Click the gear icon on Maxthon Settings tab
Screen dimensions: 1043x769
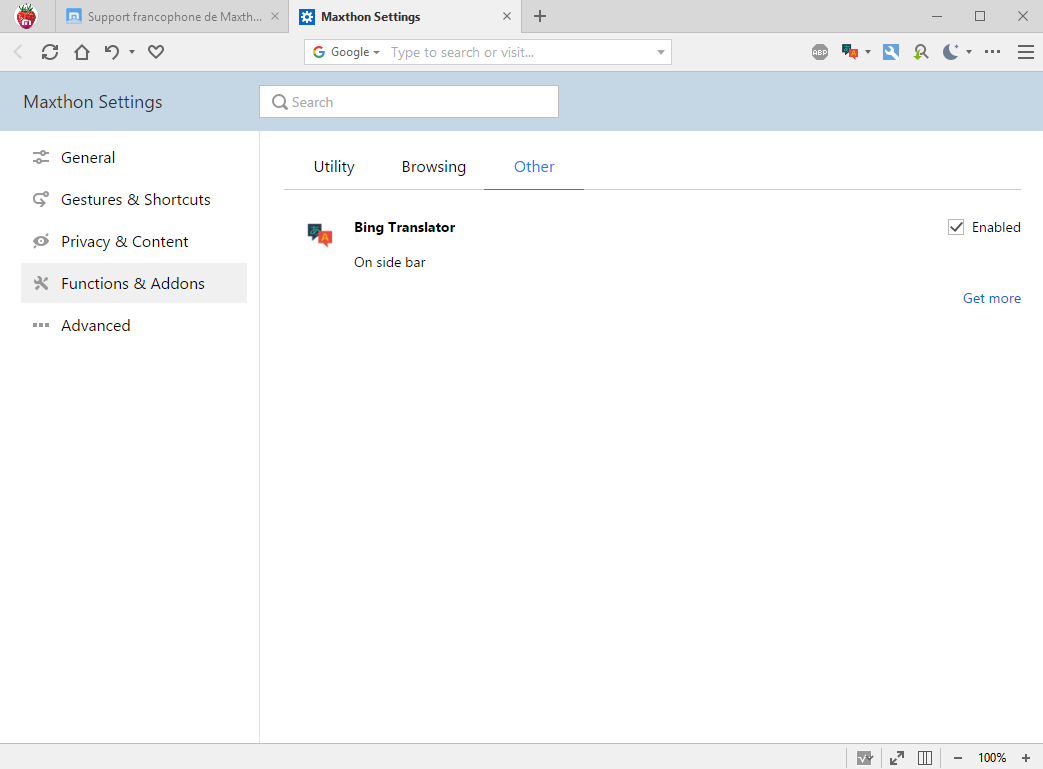[307, 17]
